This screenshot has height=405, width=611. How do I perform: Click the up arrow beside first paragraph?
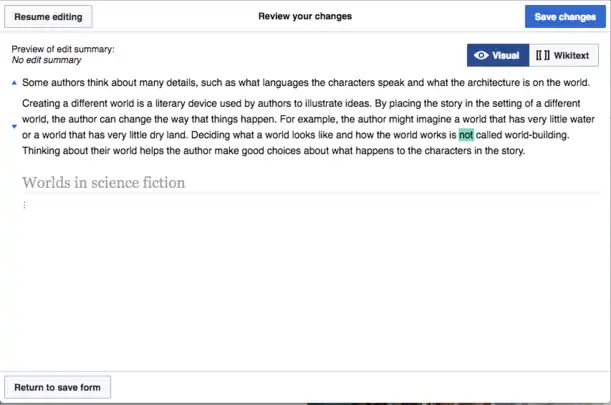(x=13, y=82)
